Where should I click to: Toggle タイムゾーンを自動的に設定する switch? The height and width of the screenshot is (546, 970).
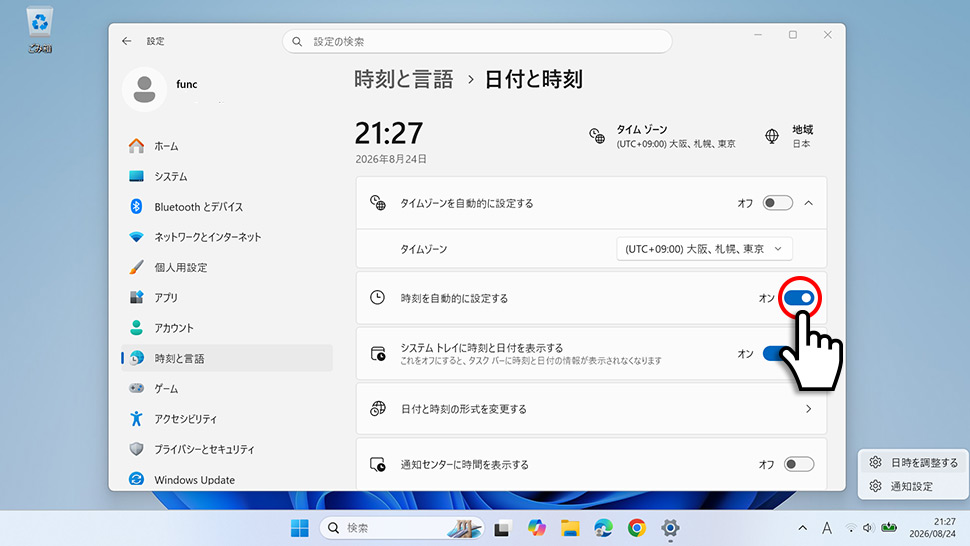778,203
